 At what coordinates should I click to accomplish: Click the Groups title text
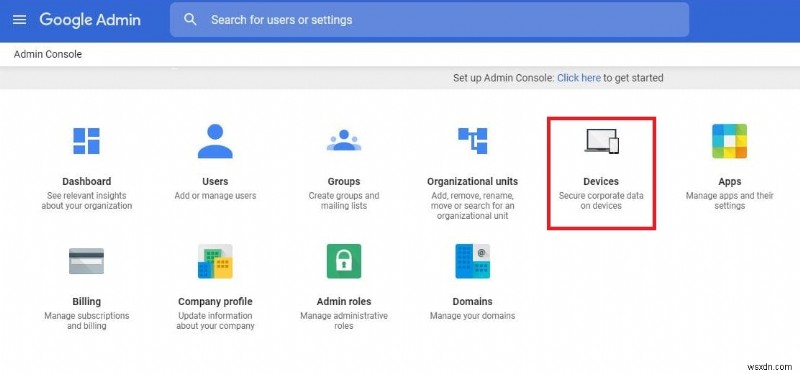(344, 181)
